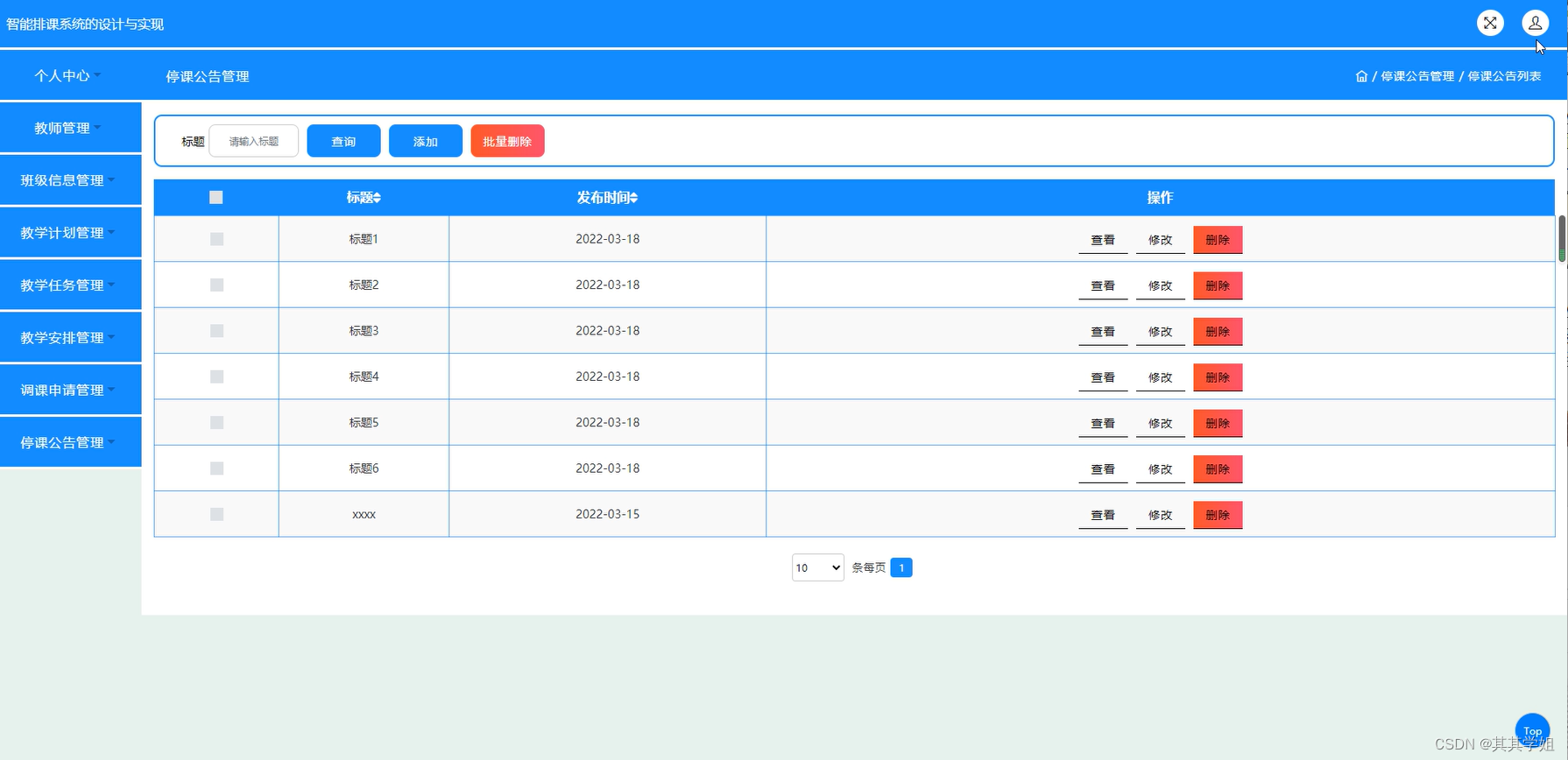Check the box for 标题1 row

click(x=217, y=239)
